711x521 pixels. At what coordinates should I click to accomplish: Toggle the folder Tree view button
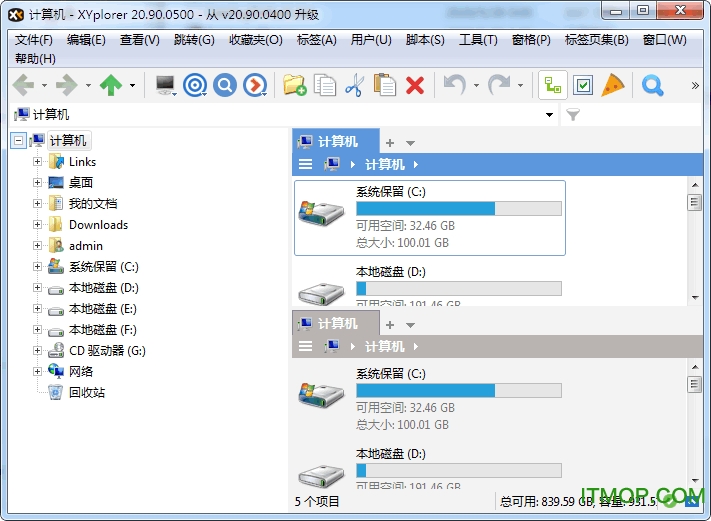coord(553,85)
